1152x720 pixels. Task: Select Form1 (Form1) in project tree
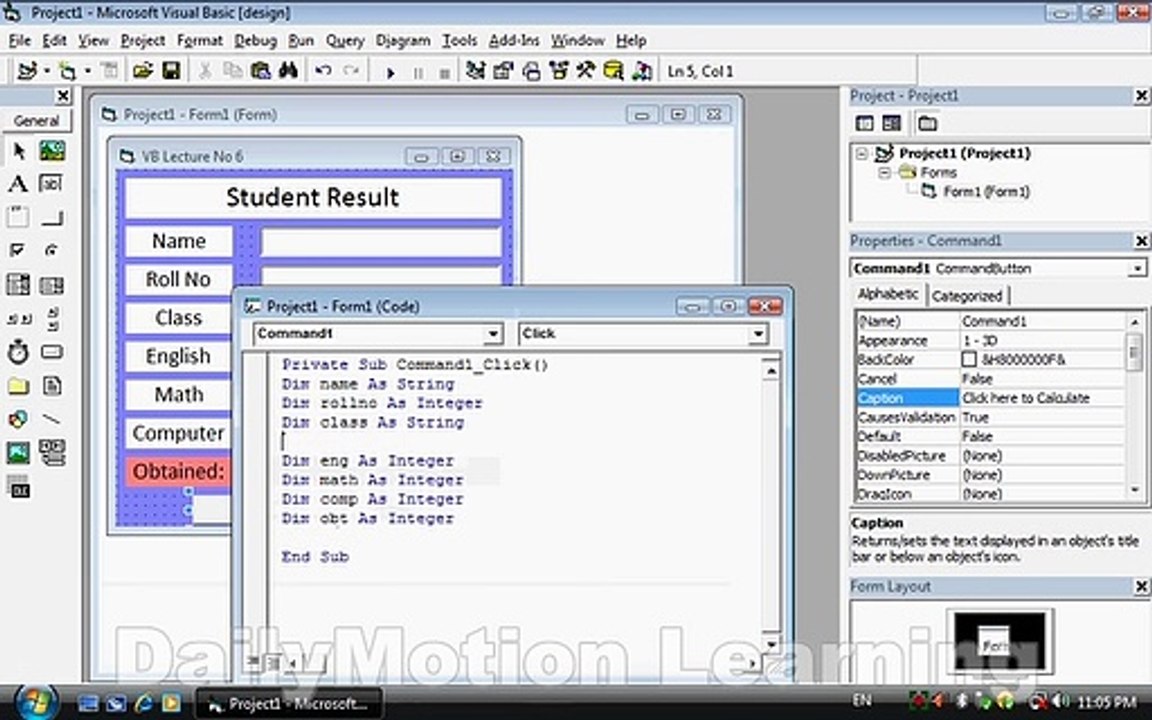(986, 192)
